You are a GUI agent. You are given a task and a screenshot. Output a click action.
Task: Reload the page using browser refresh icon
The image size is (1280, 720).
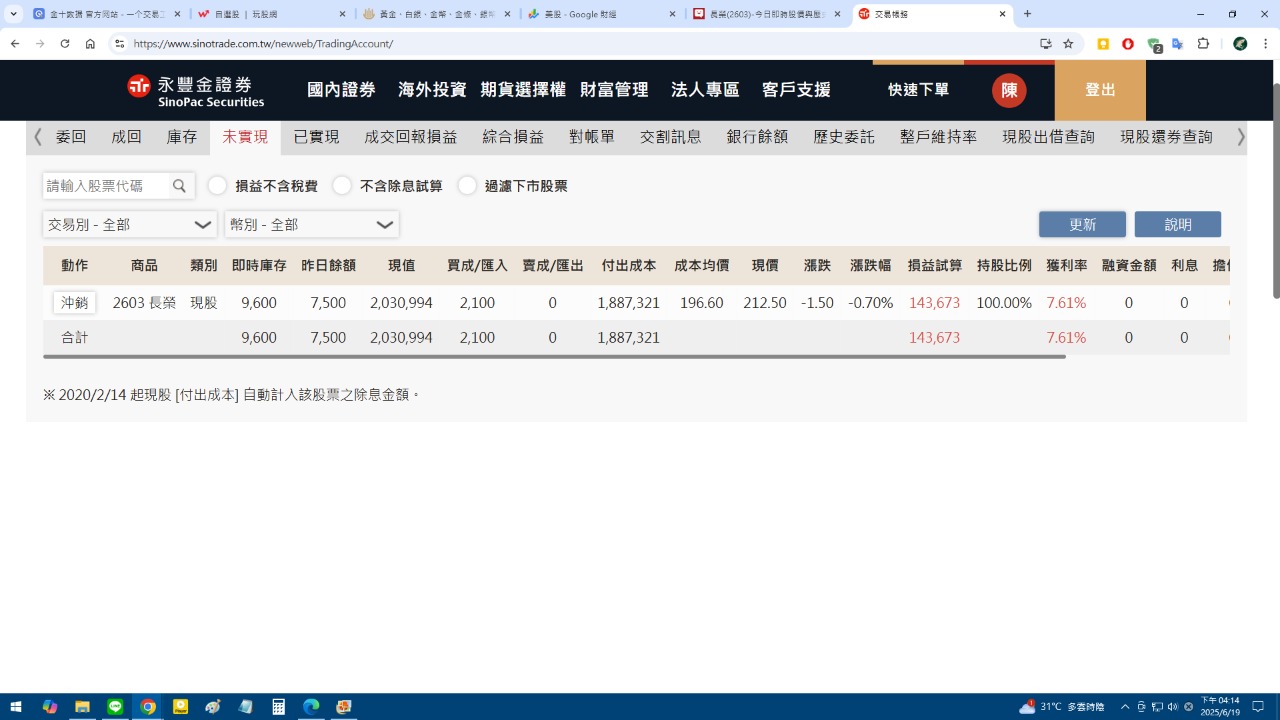pyautogui.click(x=65, y=44)
